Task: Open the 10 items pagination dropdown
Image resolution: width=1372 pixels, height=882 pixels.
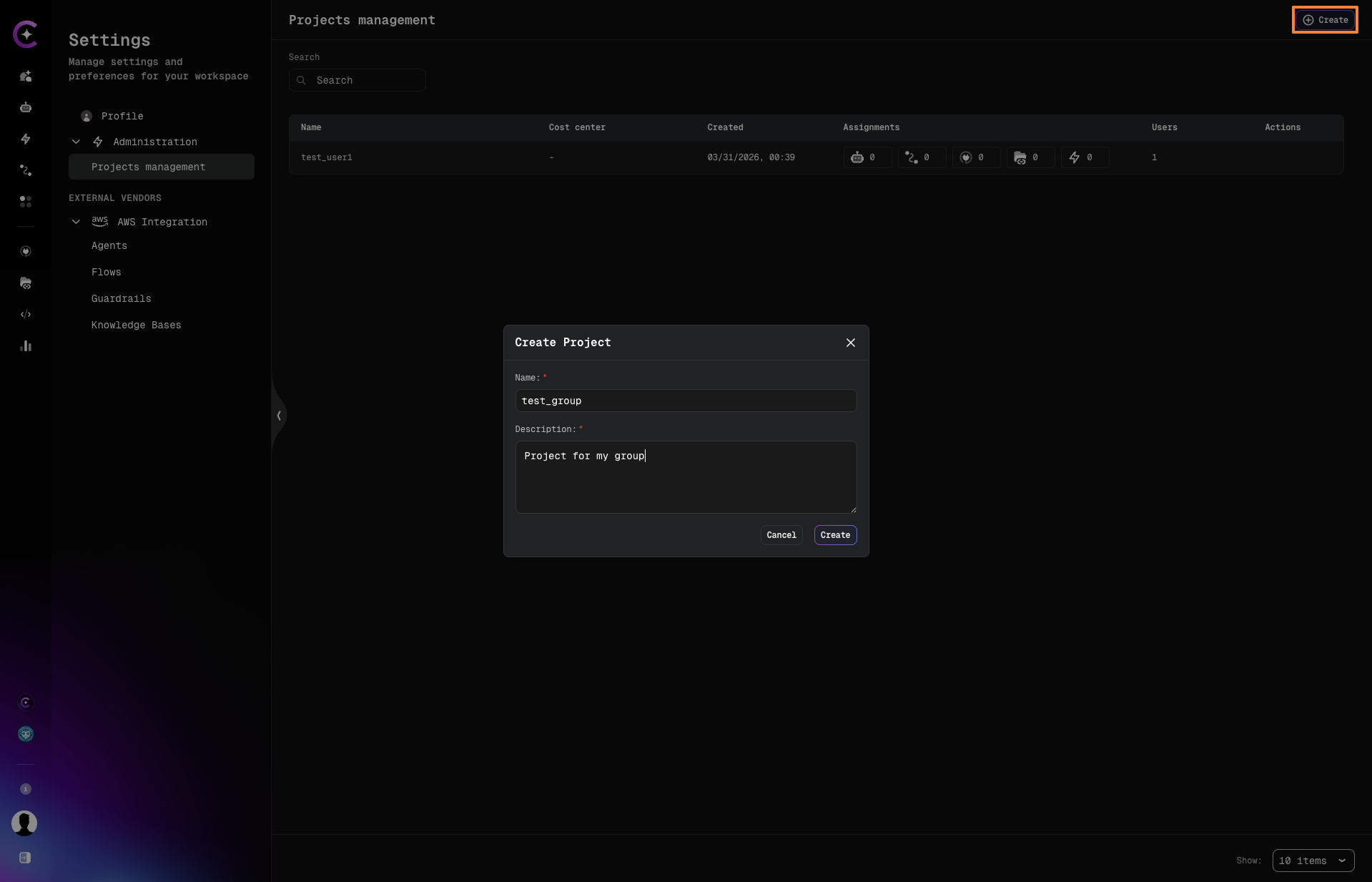Action: [x=1313, y=861]
